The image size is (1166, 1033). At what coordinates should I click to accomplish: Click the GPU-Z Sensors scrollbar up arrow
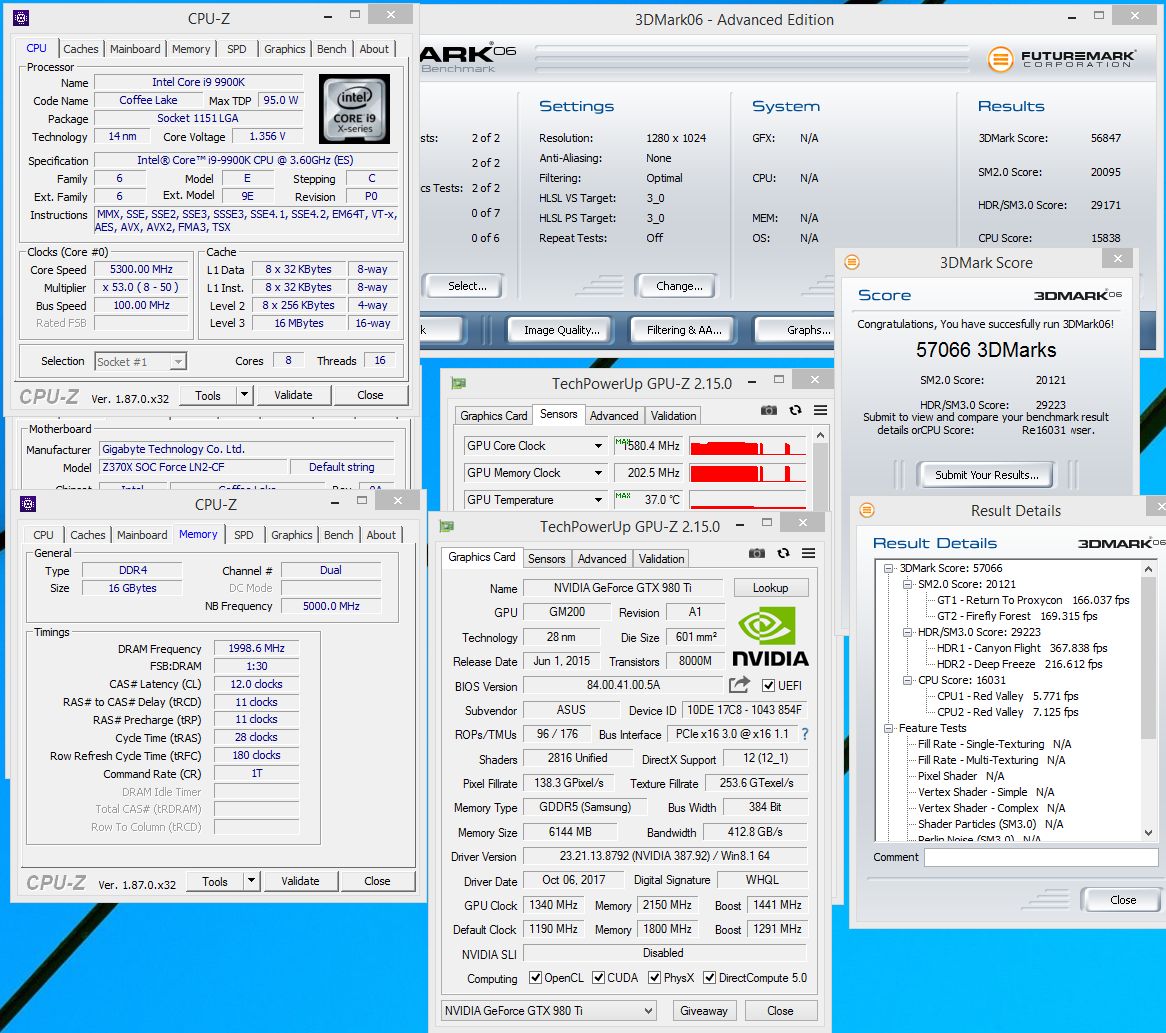tap(820, 435)
